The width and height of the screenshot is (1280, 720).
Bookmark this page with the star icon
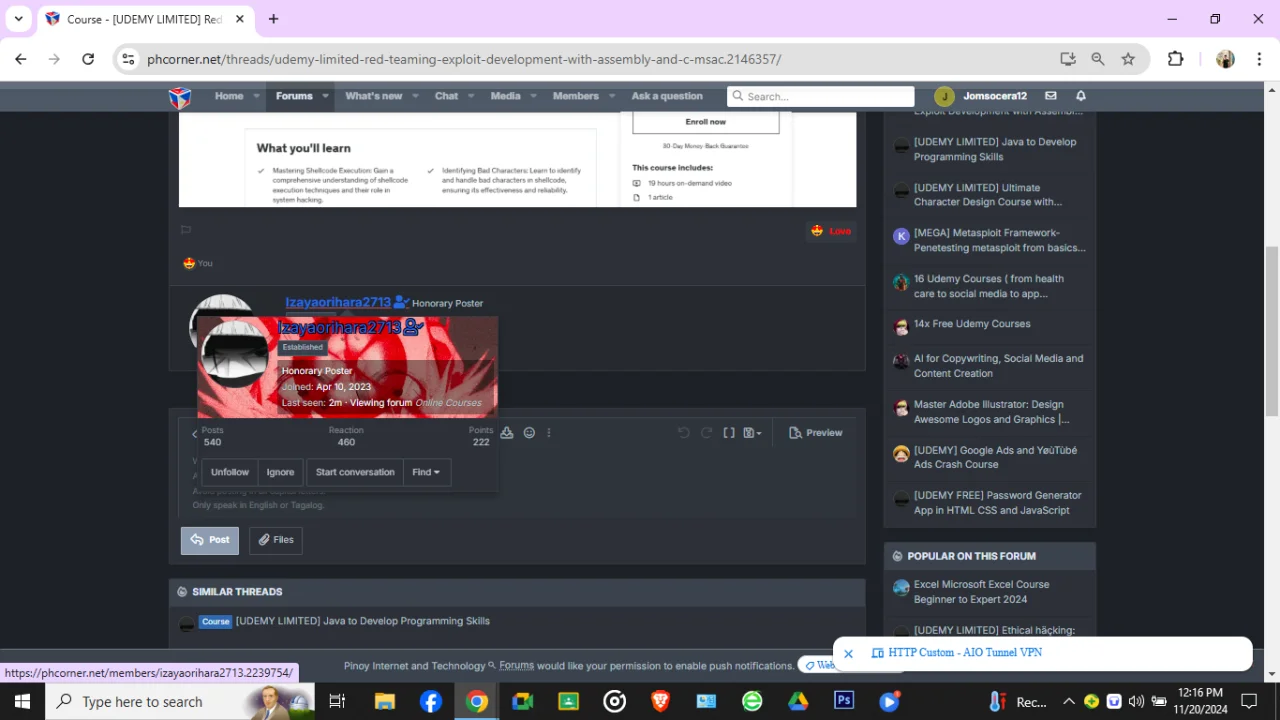(x=1128, y=59)
